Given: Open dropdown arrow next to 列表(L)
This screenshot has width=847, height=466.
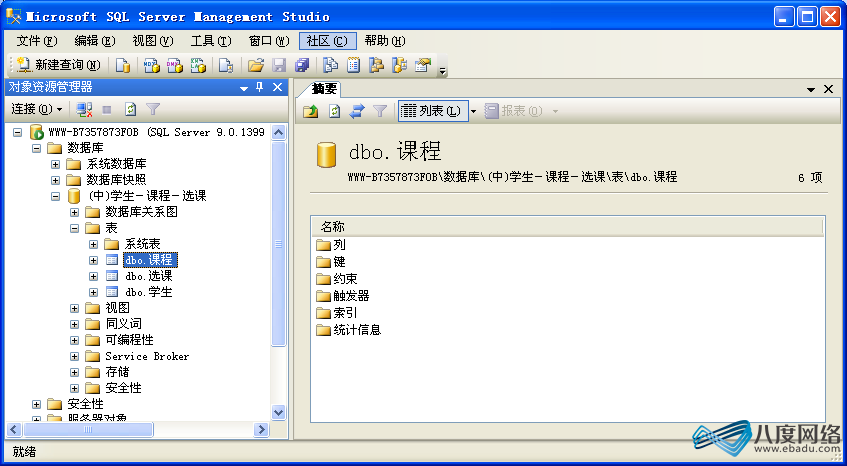Looking at the screenshot, I should (x=474, y=111).
